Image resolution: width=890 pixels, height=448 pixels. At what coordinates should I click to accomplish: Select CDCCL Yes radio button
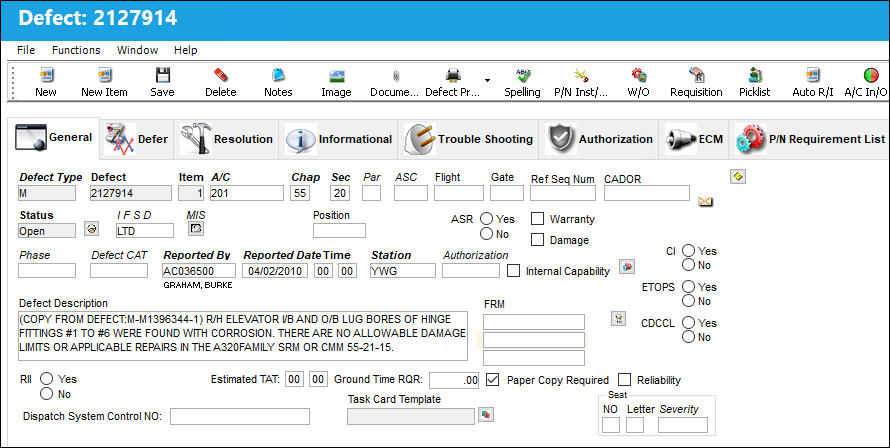click(x=689, y=323)
